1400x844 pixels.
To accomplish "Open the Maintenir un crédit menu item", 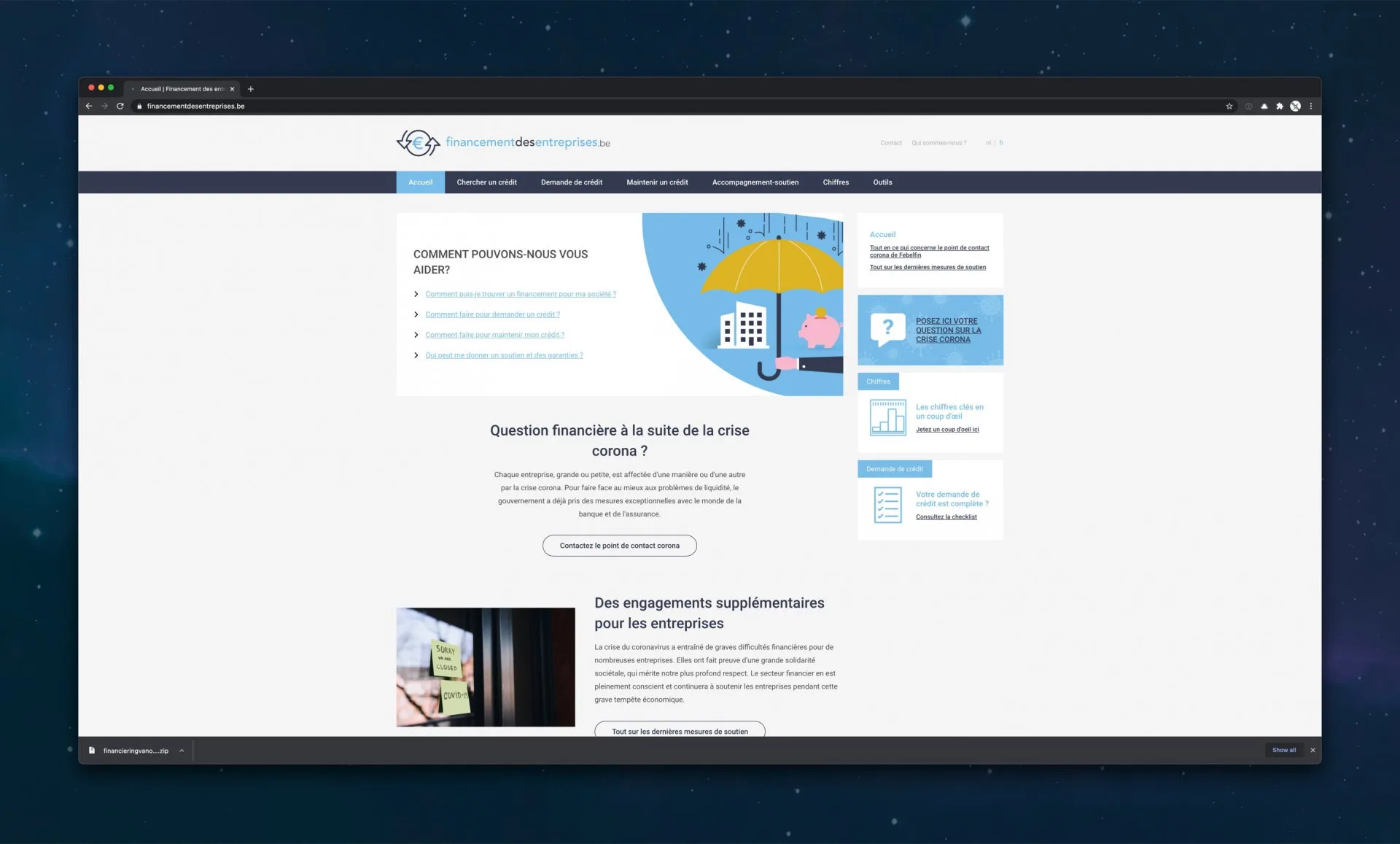I will click(x=657, y=182).
